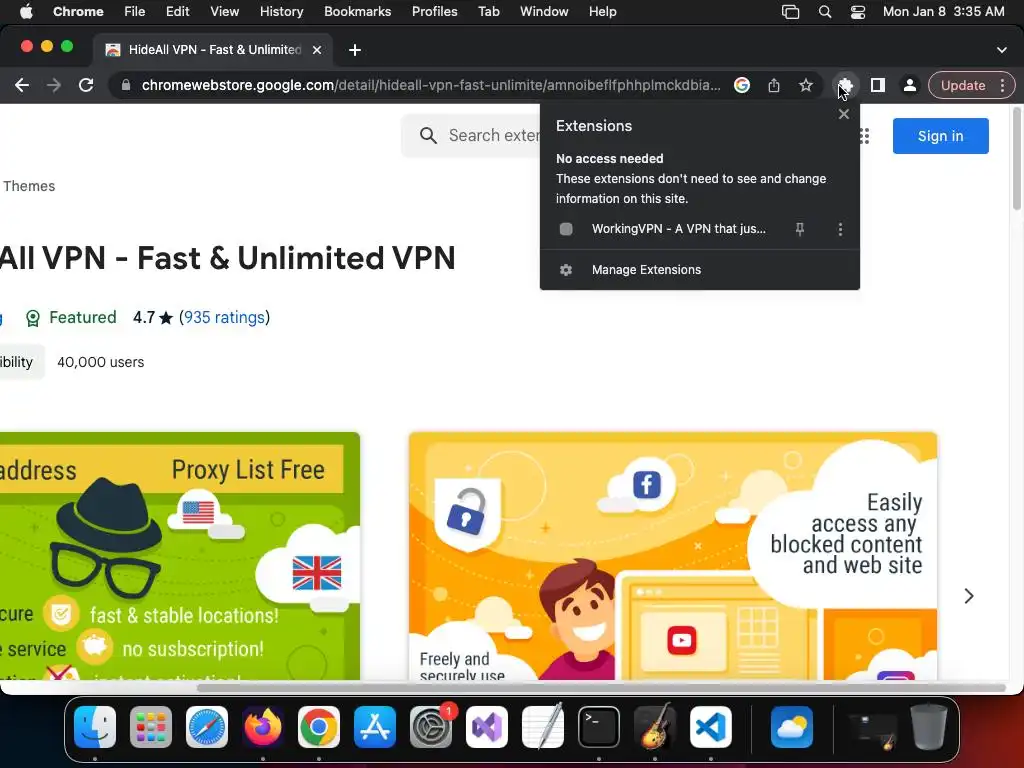Open the Window menu

tap(544, 12)
